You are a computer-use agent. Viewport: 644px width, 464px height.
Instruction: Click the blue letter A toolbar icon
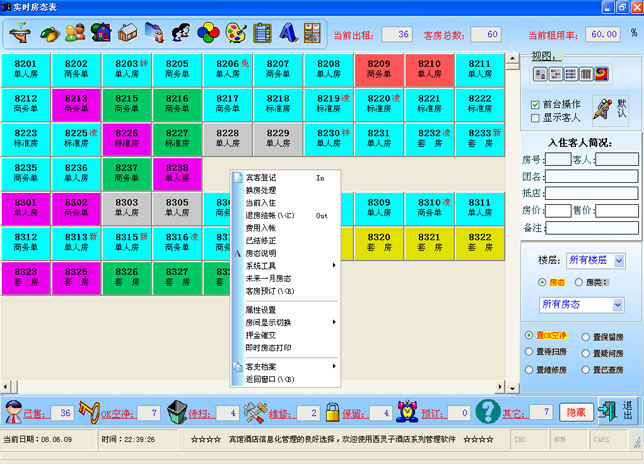[288, 33]
